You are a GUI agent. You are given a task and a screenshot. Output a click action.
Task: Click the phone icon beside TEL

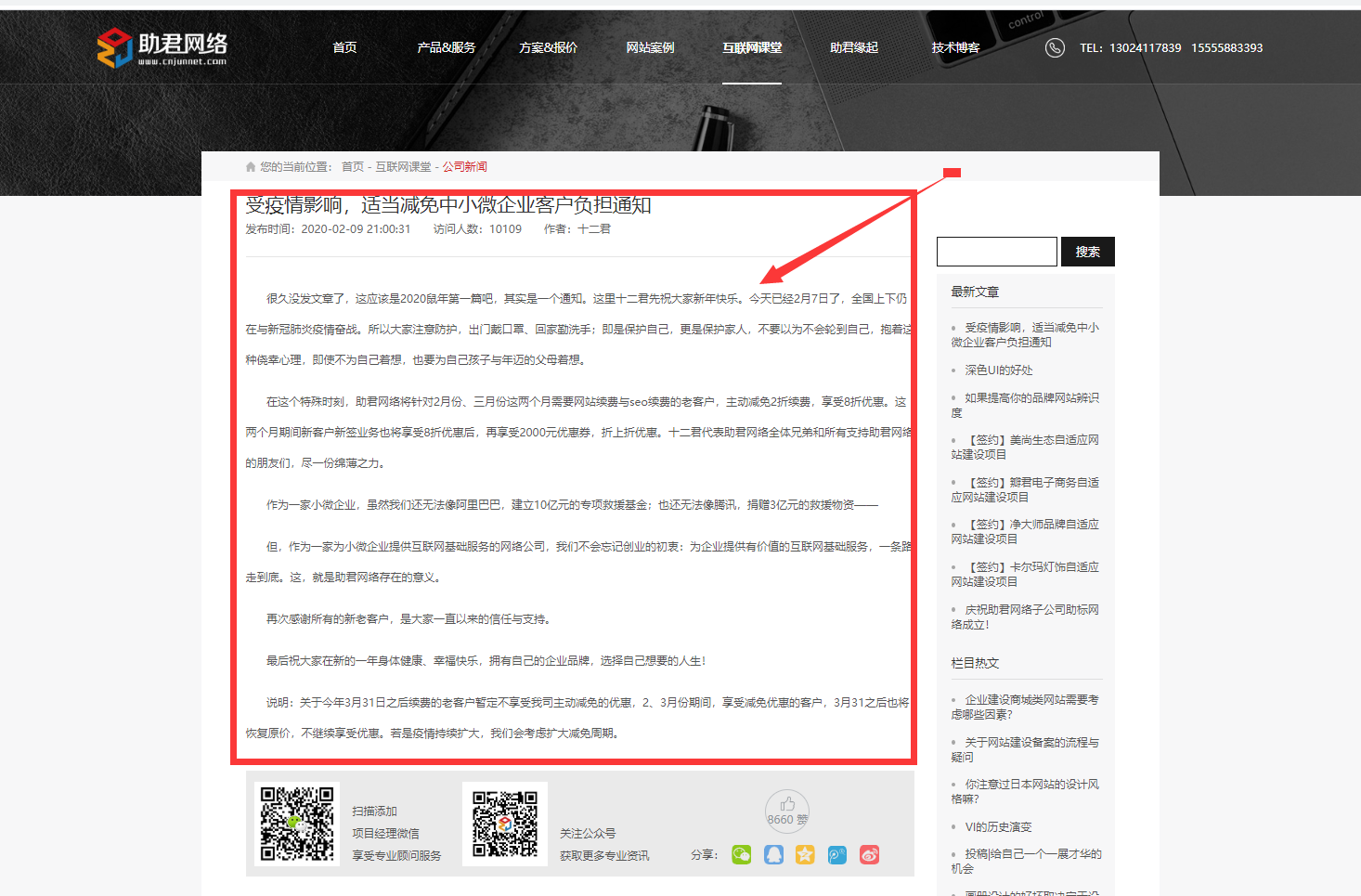(x=1055, y=47)
